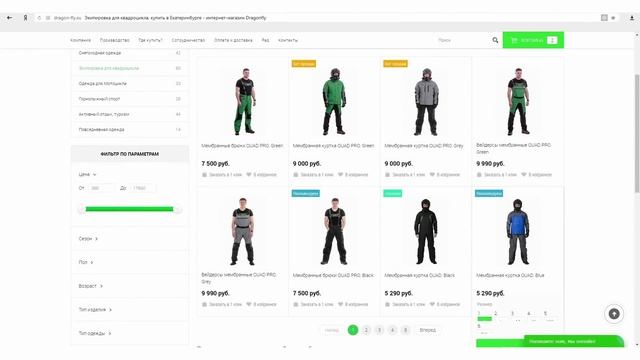Click the scroll-to-top arrow icon
This screenshot has height=360, width=640.
click(x=614, y=313)
